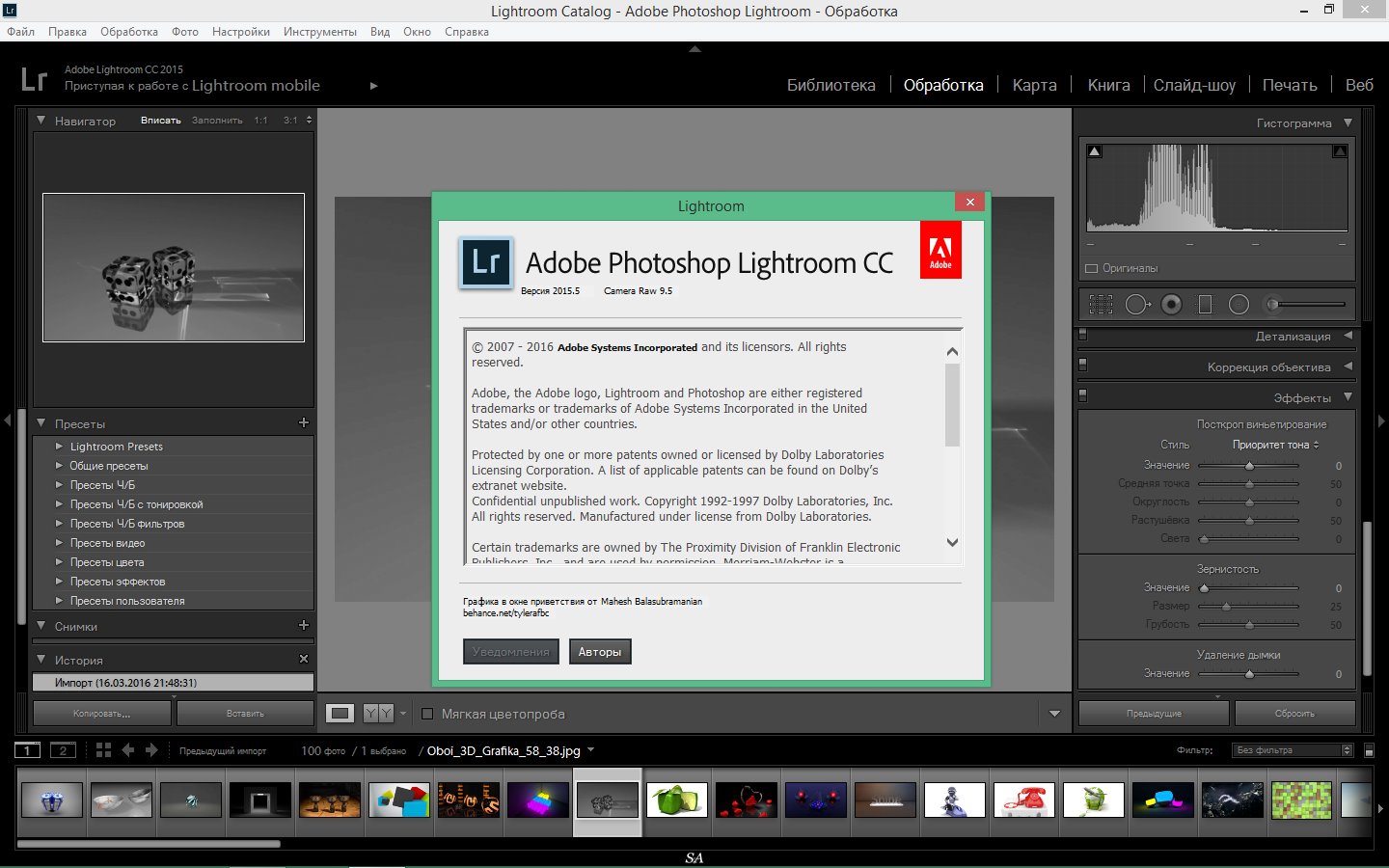Open the Приоритет тона style dropdown
This screenshot has width=1389, height=868.
pyautogui.click(x=1275, y=445)
